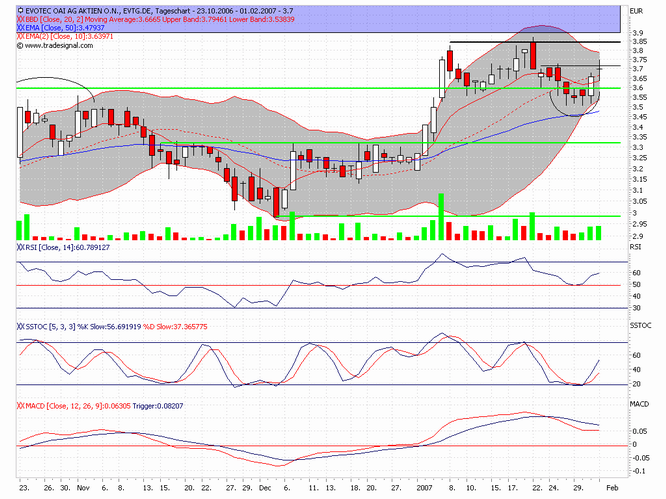Click the SSTOC label on right axis
Screen dimensions: 666x499
click(x=641, y=325)
